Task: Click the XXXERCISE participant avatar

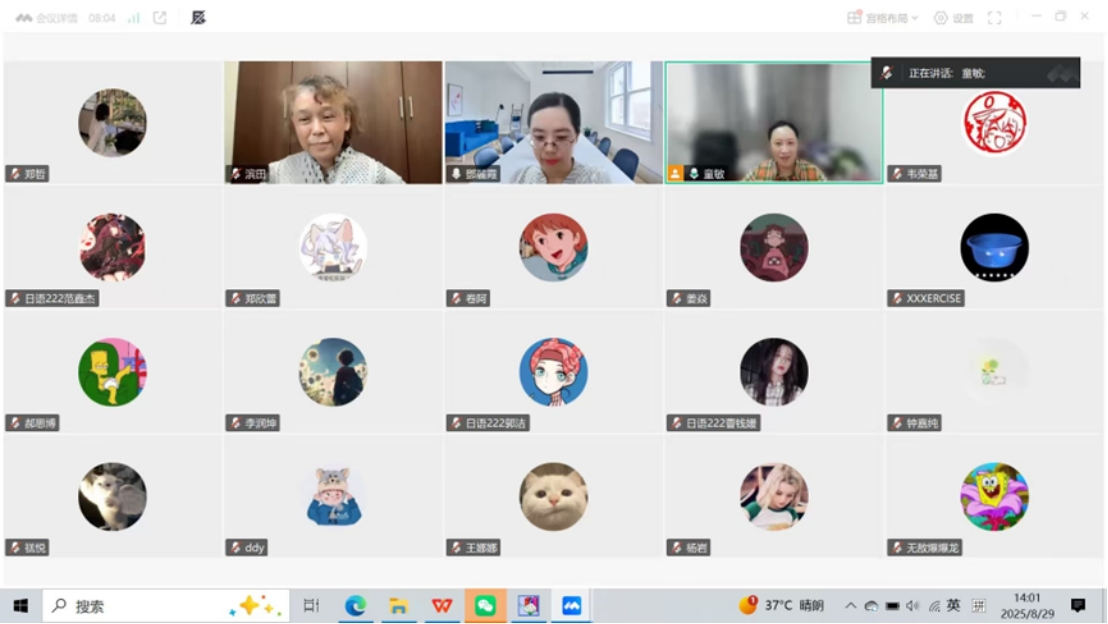Action: click(x=994, y=247)
